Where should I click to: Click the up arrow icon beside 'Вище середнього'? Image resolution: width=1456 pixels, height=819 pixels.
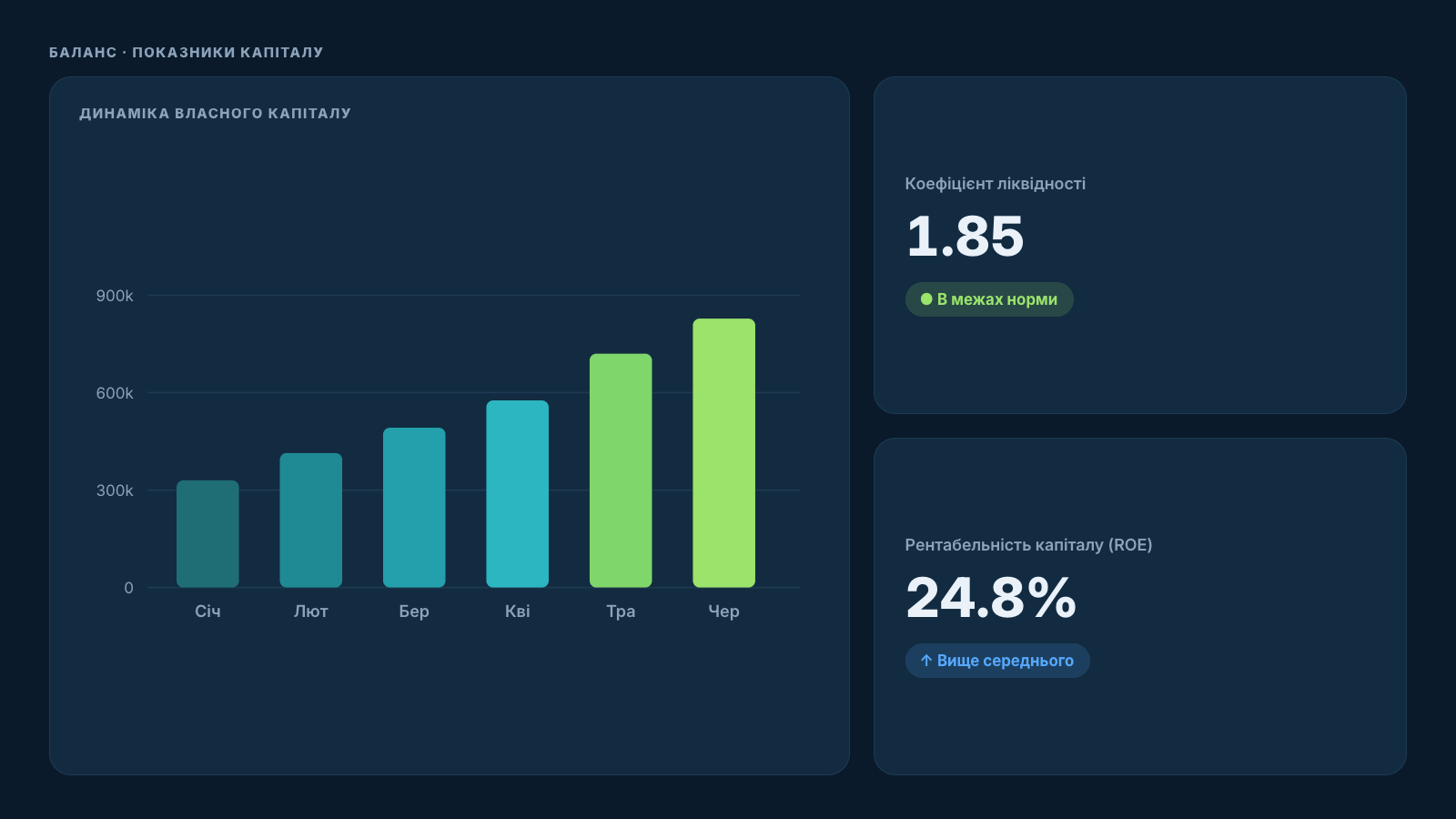pos(926,661)
